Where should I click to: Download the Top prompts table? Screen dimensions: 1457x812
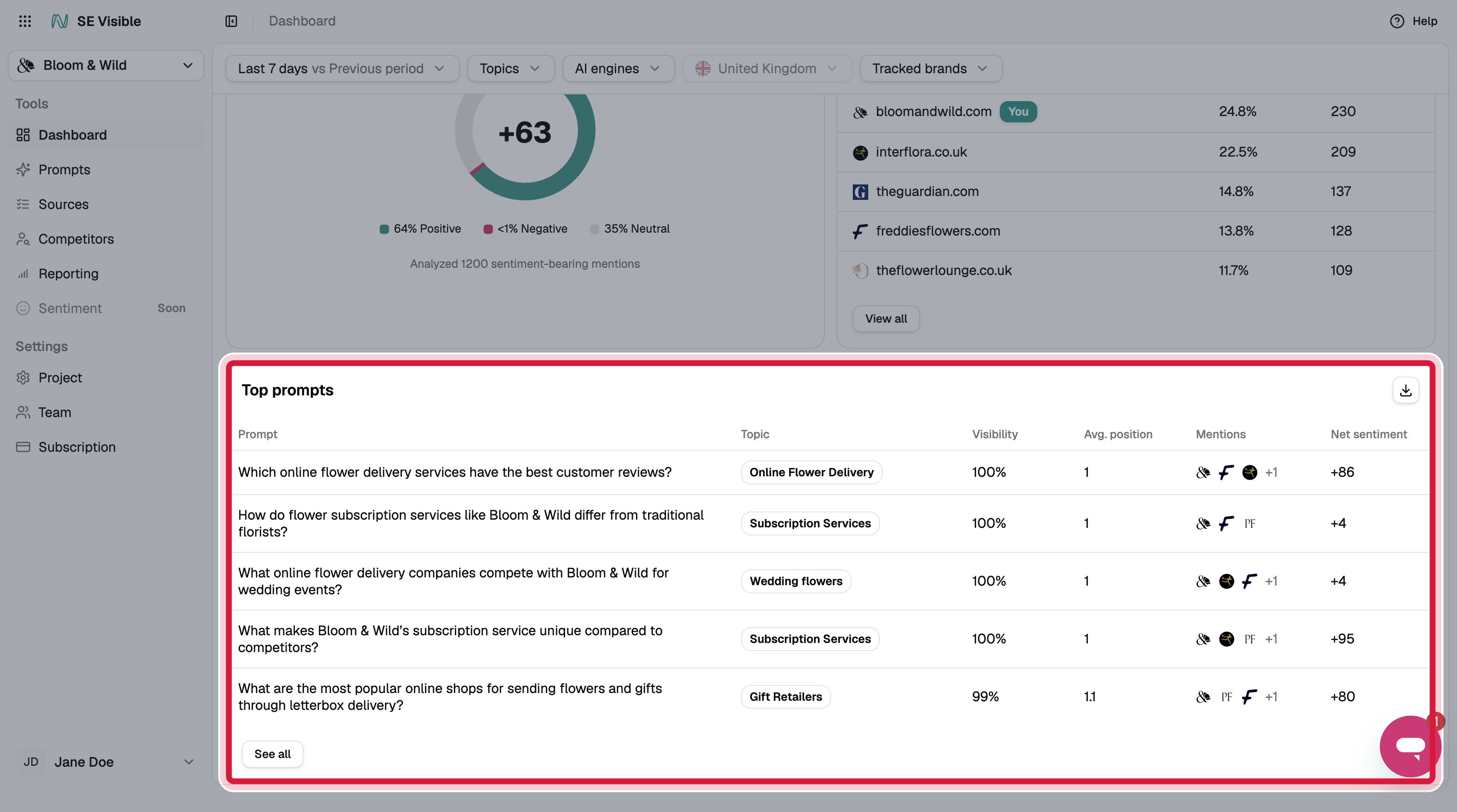pyautogui.click(x=1405, y=390)
